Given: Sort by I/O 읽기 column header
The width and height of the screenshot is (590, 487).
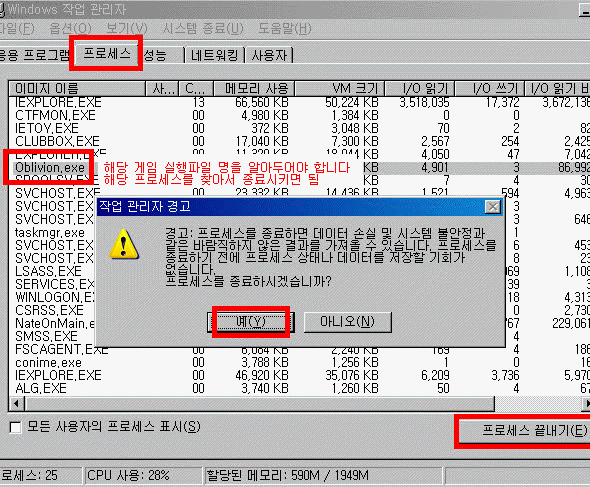Looking at the screenshot, I should pyautogui.click(x=420, y=88).
